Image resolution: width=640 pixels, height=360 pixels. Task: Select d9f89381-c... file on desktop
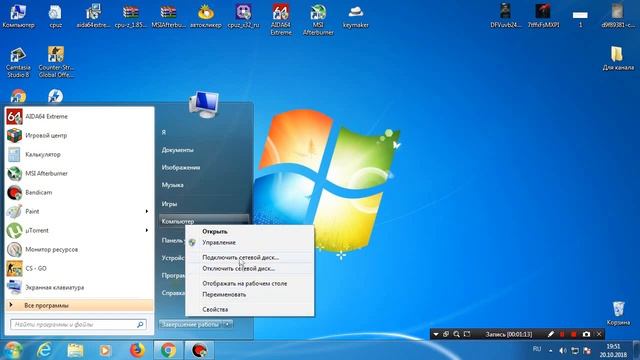pos(618,16)
